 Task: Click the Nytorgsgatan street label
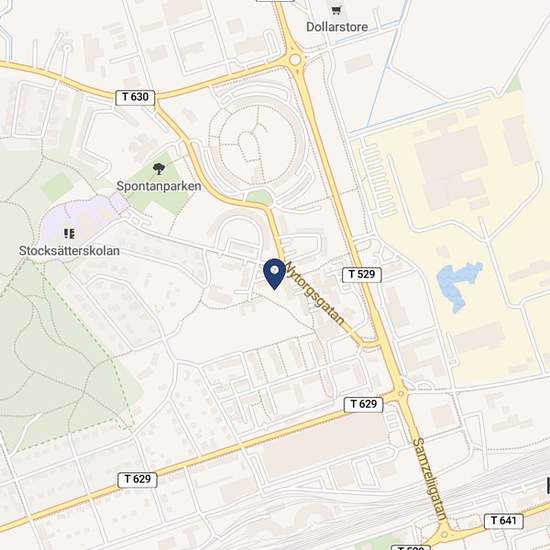pyautogui.click(x=315, y=293)
